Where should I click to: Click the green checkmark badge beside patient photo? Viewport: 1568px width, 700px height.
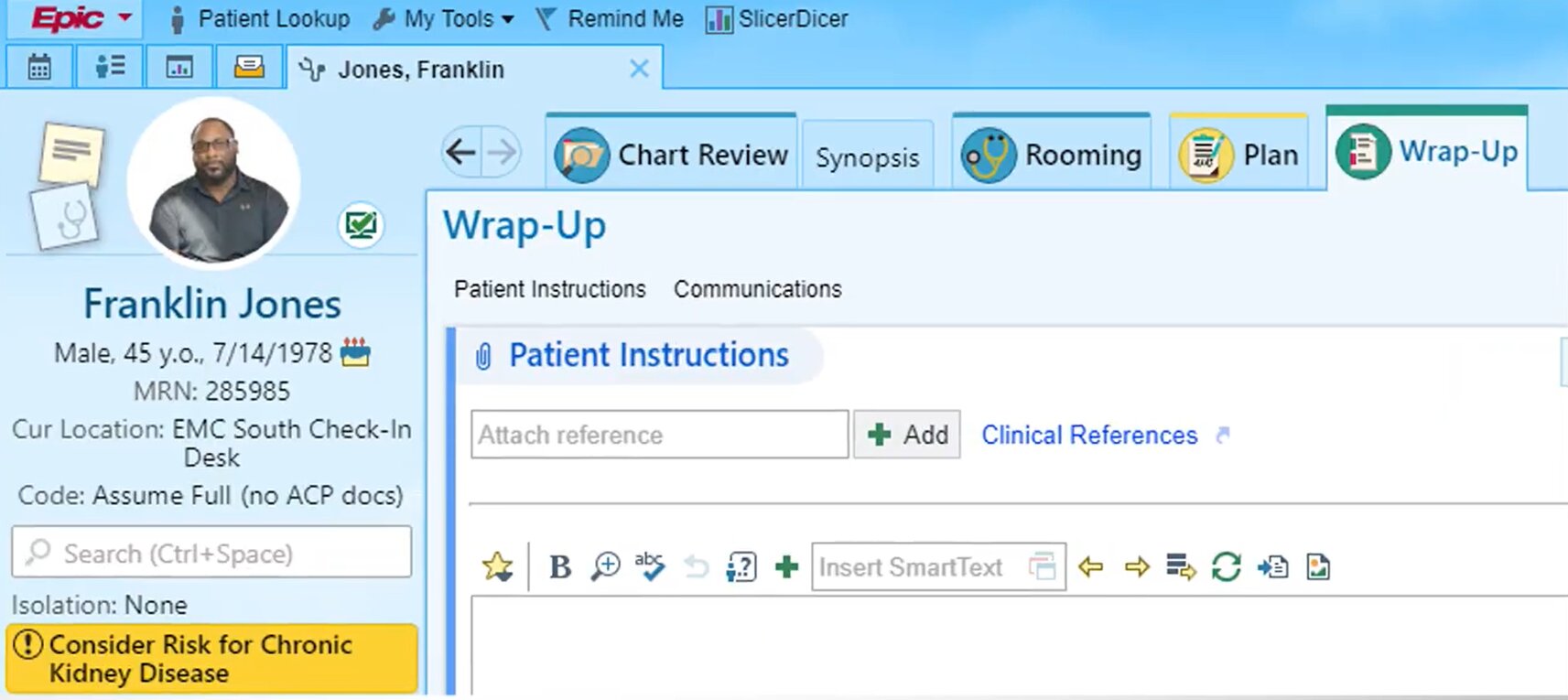(x=361, y=225)
